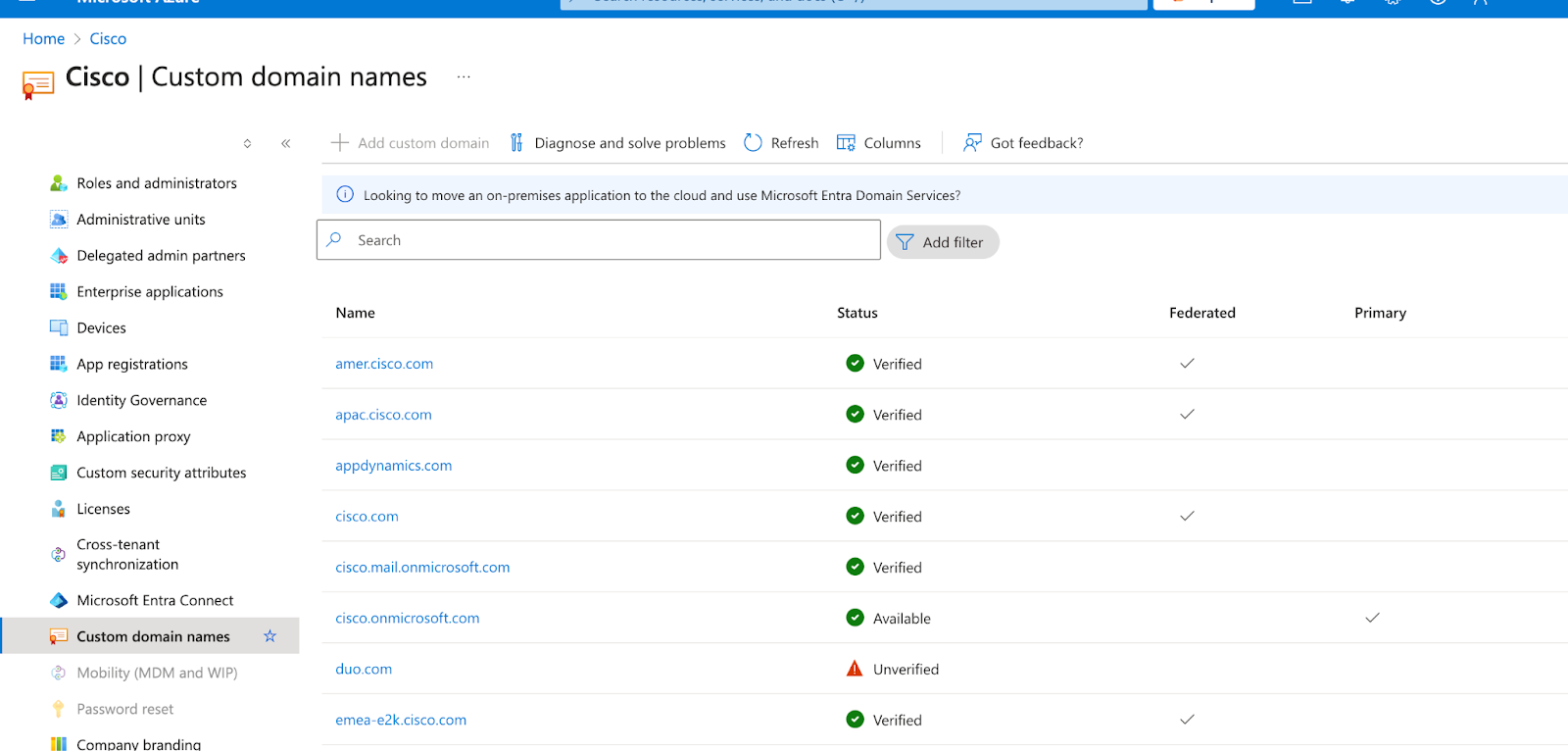Click the Entra Domain Services banner message

661,196
